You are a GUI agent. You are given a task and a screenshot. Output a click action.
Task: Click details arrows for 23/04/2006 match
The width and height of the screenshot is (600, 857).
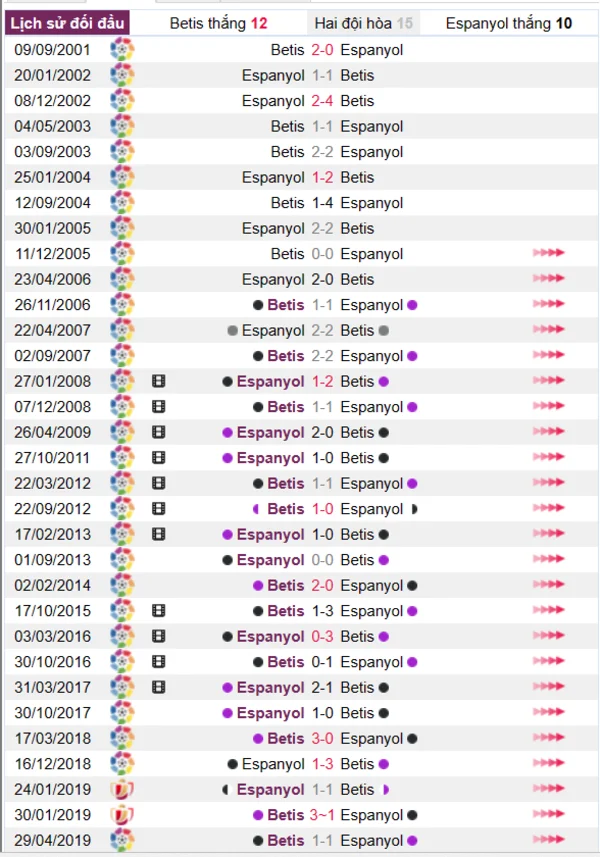pyautogui.click(x=549, y=278)
